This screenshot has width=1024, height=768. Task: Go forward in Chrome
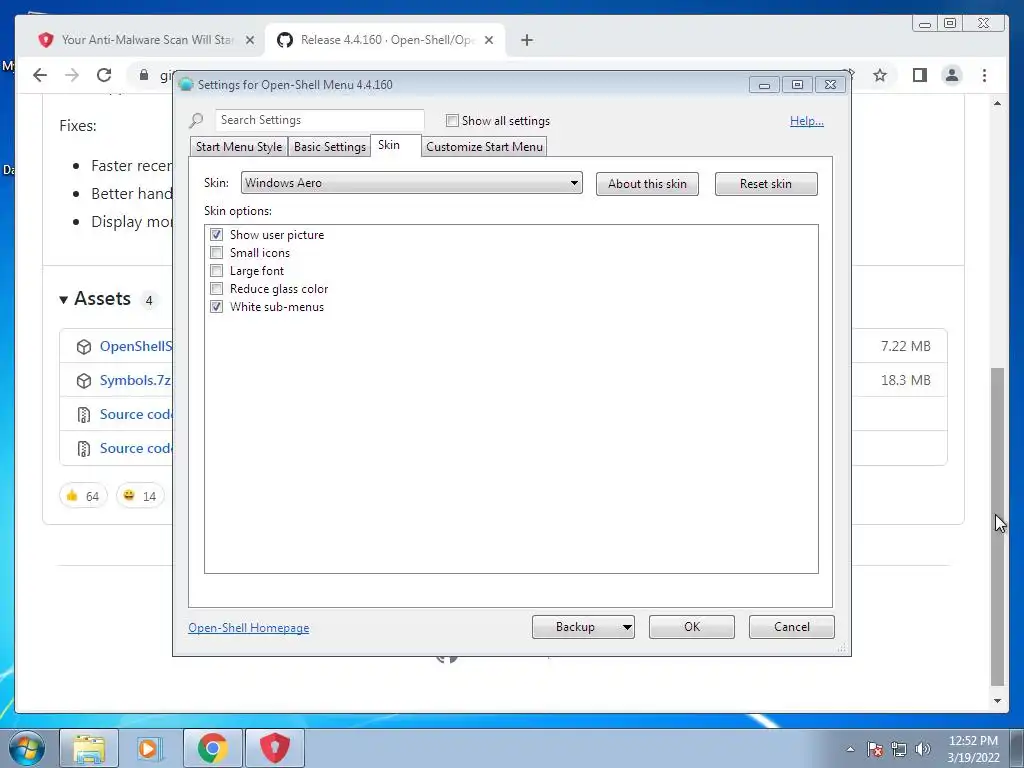point(72,75)
